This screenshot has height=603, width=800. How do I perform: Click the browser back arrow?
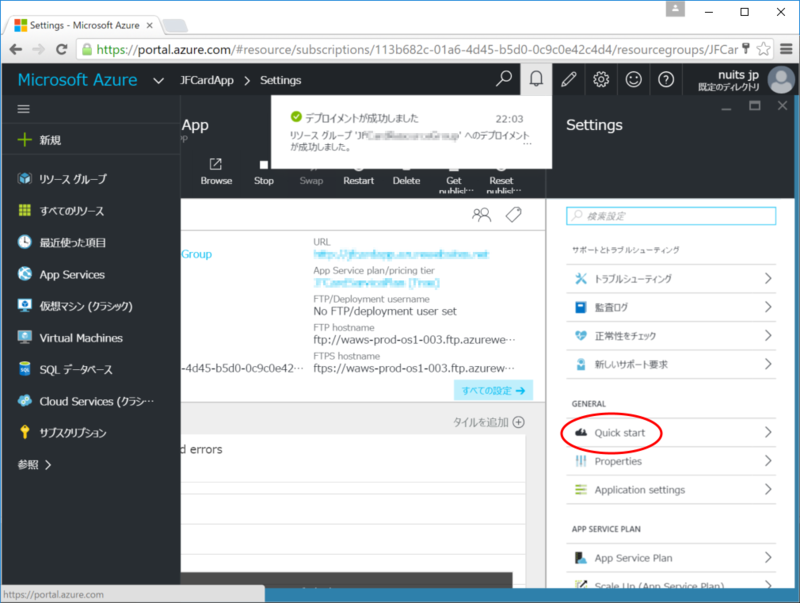click(16, 49)
